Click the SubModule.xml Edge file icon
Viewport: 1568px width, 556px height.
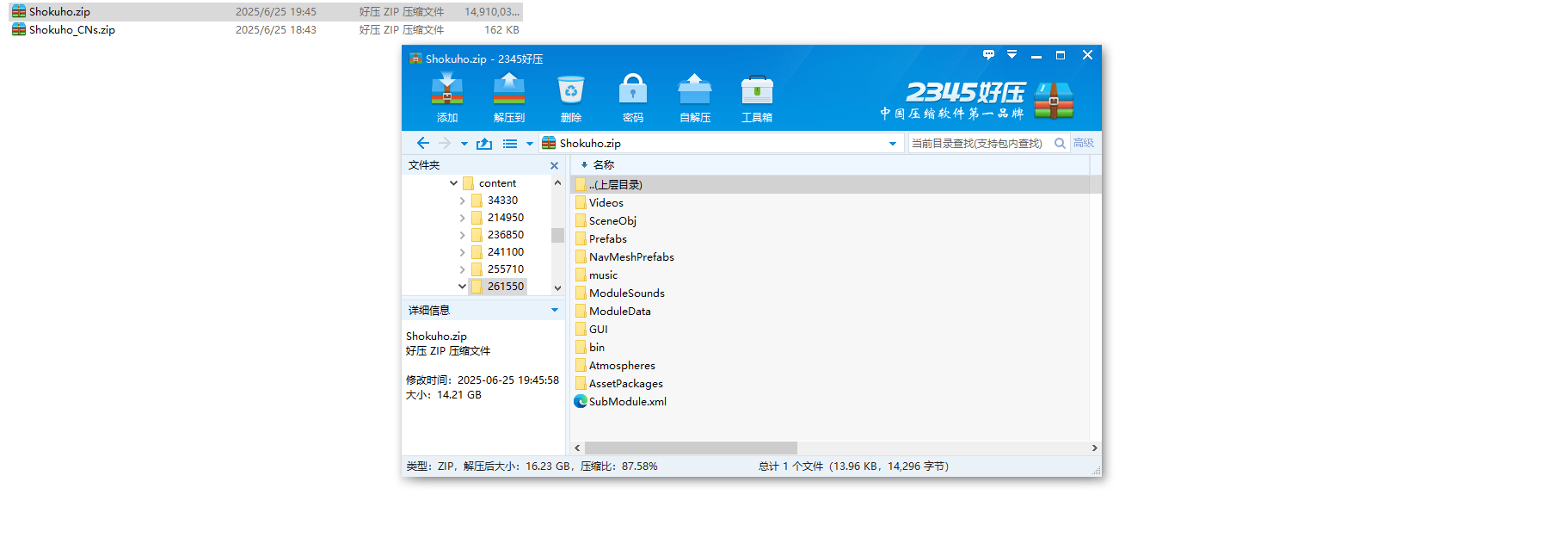tap(581, 402)
